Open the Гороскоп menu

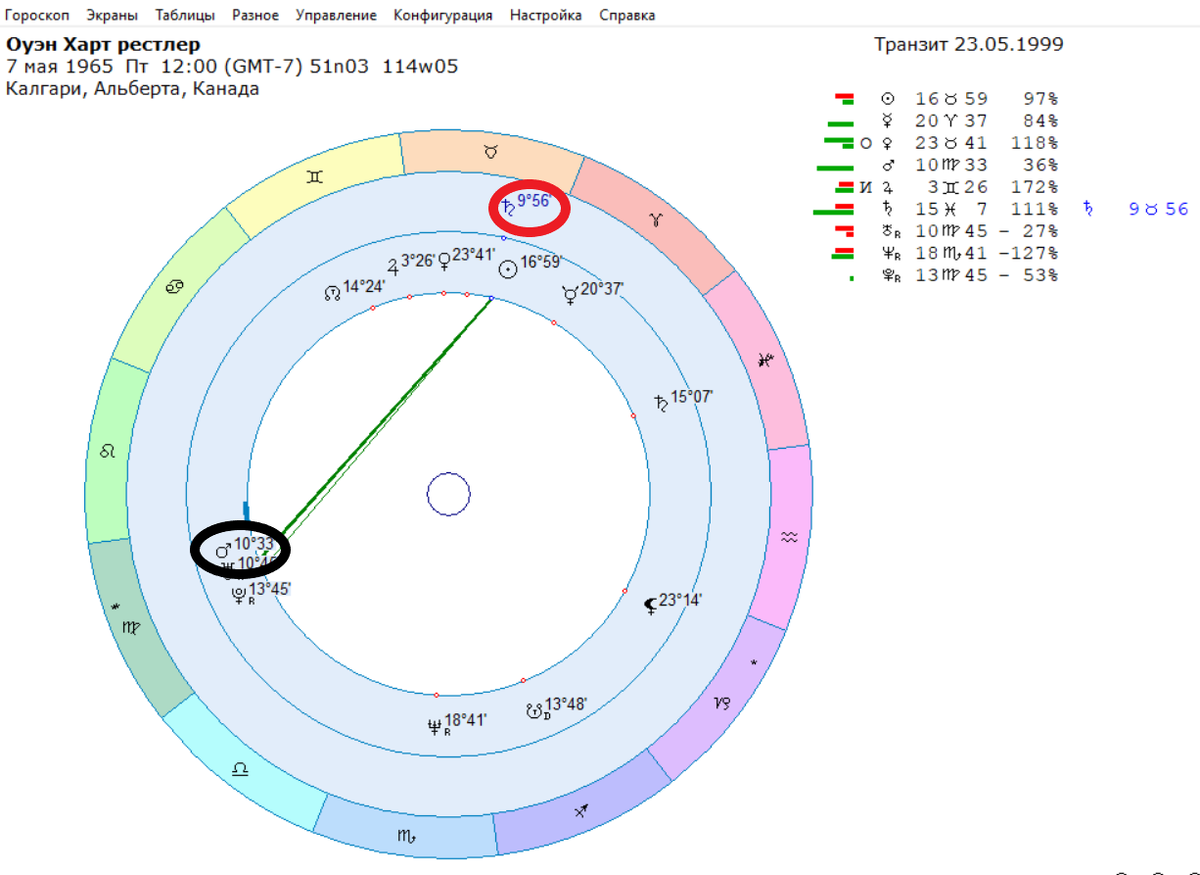pos(38,15)
